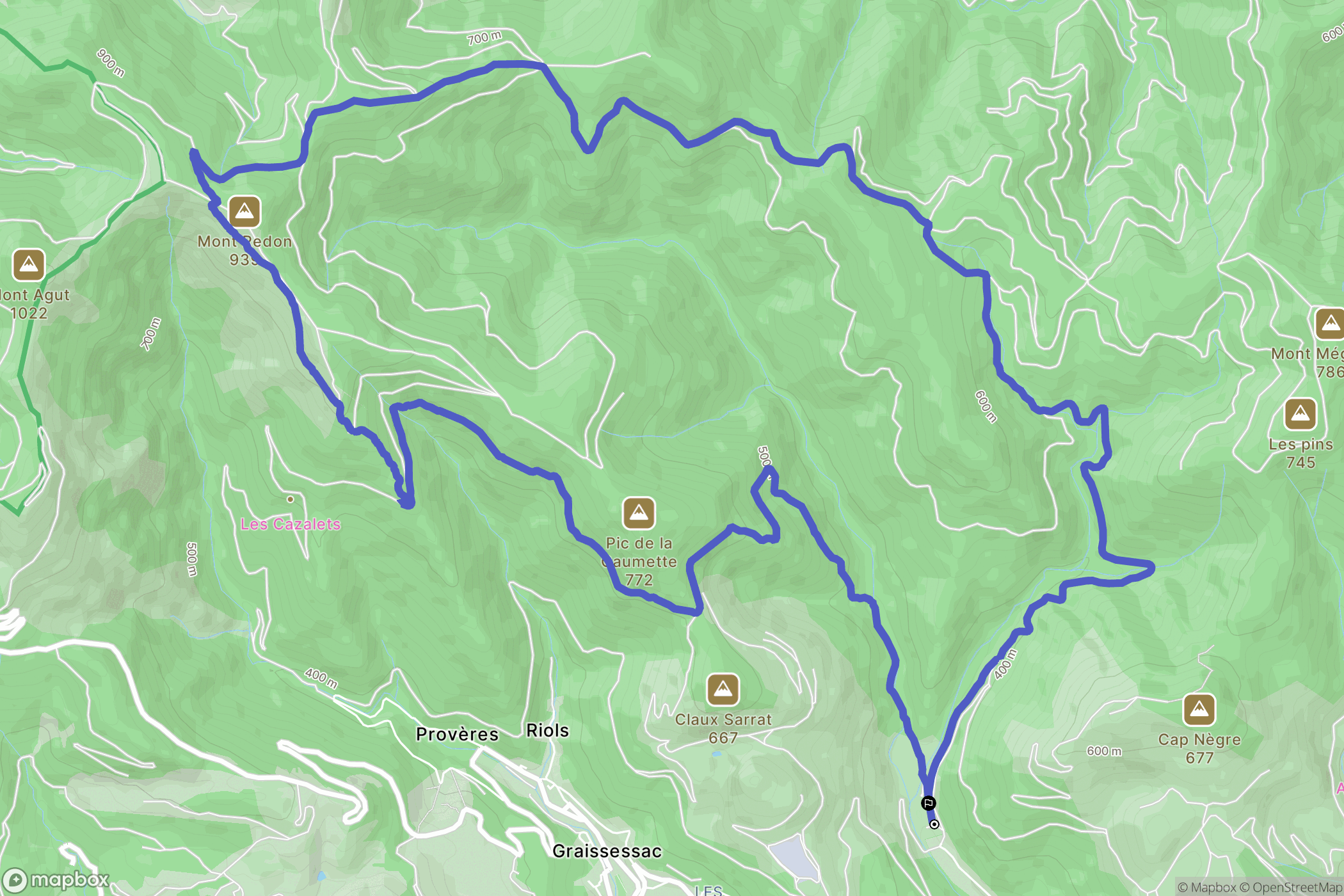1344x896 pixels.
Task: Click the route start point marker
Action: (x=934, y=824)
